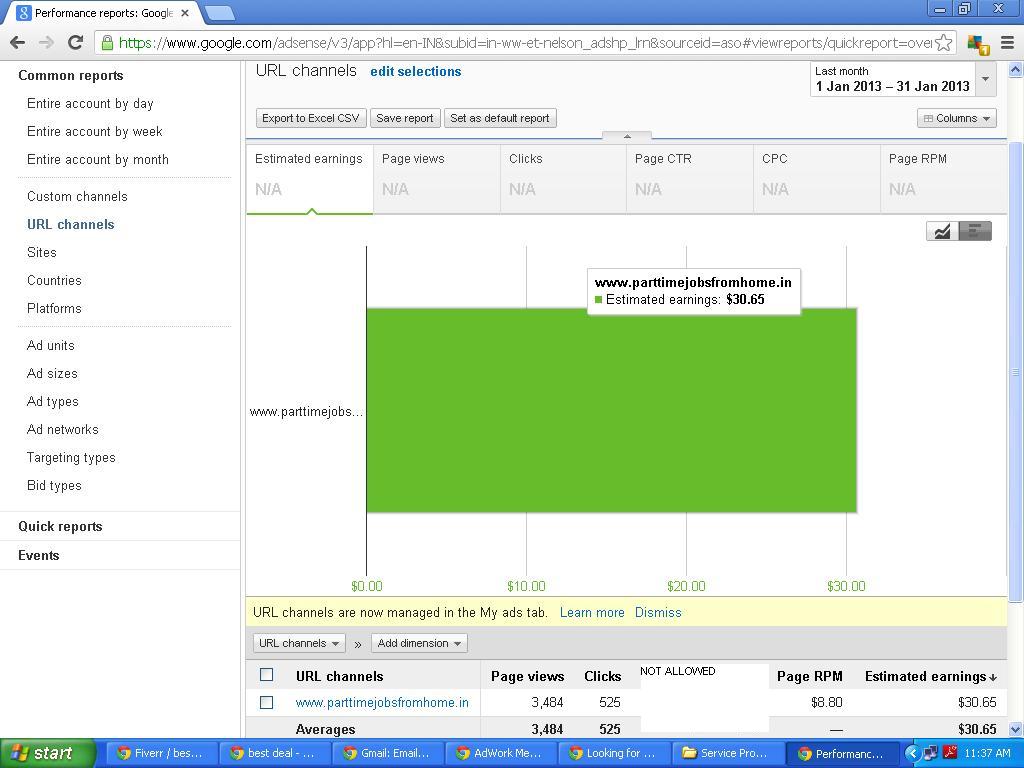Click the browser back arrow

tap(18, 43)
